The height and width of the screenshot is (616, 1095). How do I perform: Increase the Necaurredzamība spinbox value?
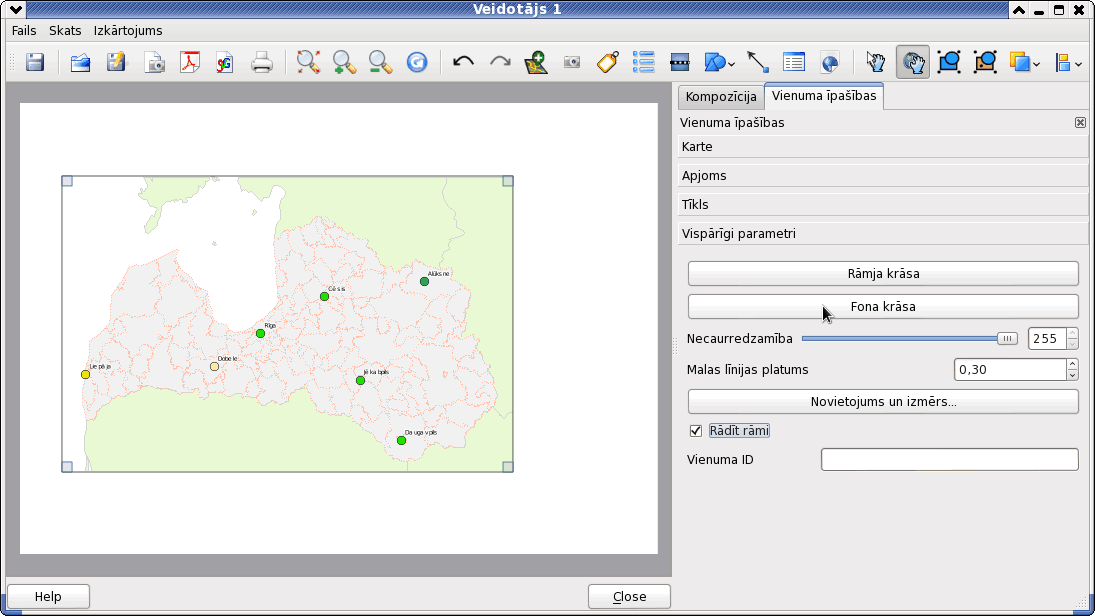1073,333
